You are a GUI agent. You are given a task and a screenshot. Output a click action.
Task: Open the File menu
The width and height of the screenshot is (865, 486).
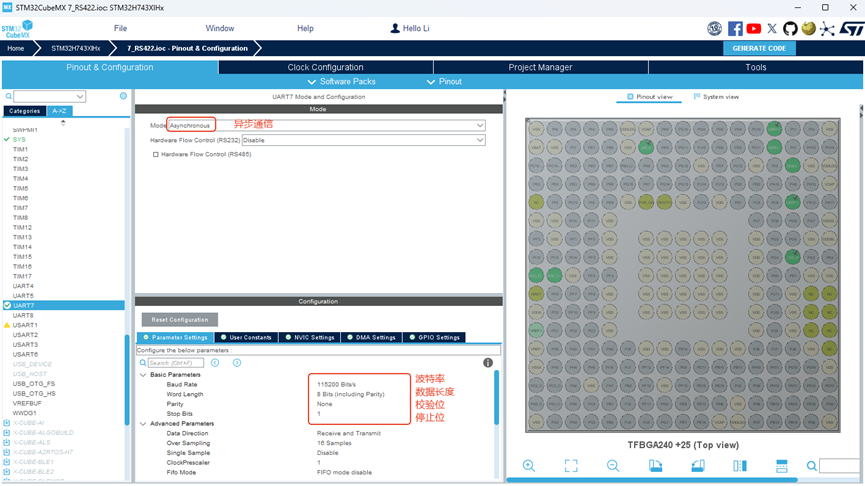pyautogui.click(x=120, y=28)
